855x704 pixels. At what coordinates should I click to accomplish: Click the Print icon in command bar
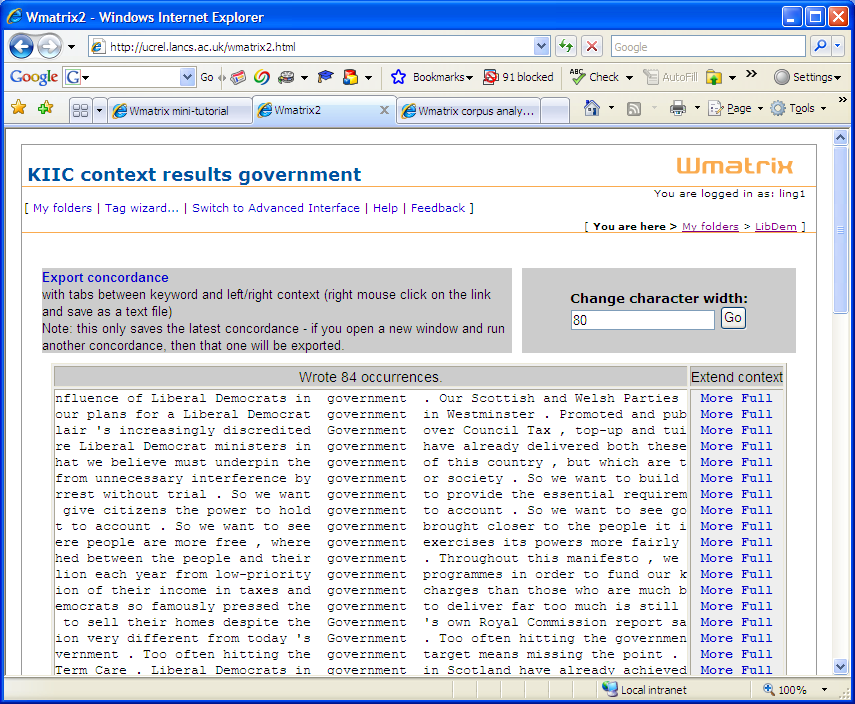coord(677,108)
